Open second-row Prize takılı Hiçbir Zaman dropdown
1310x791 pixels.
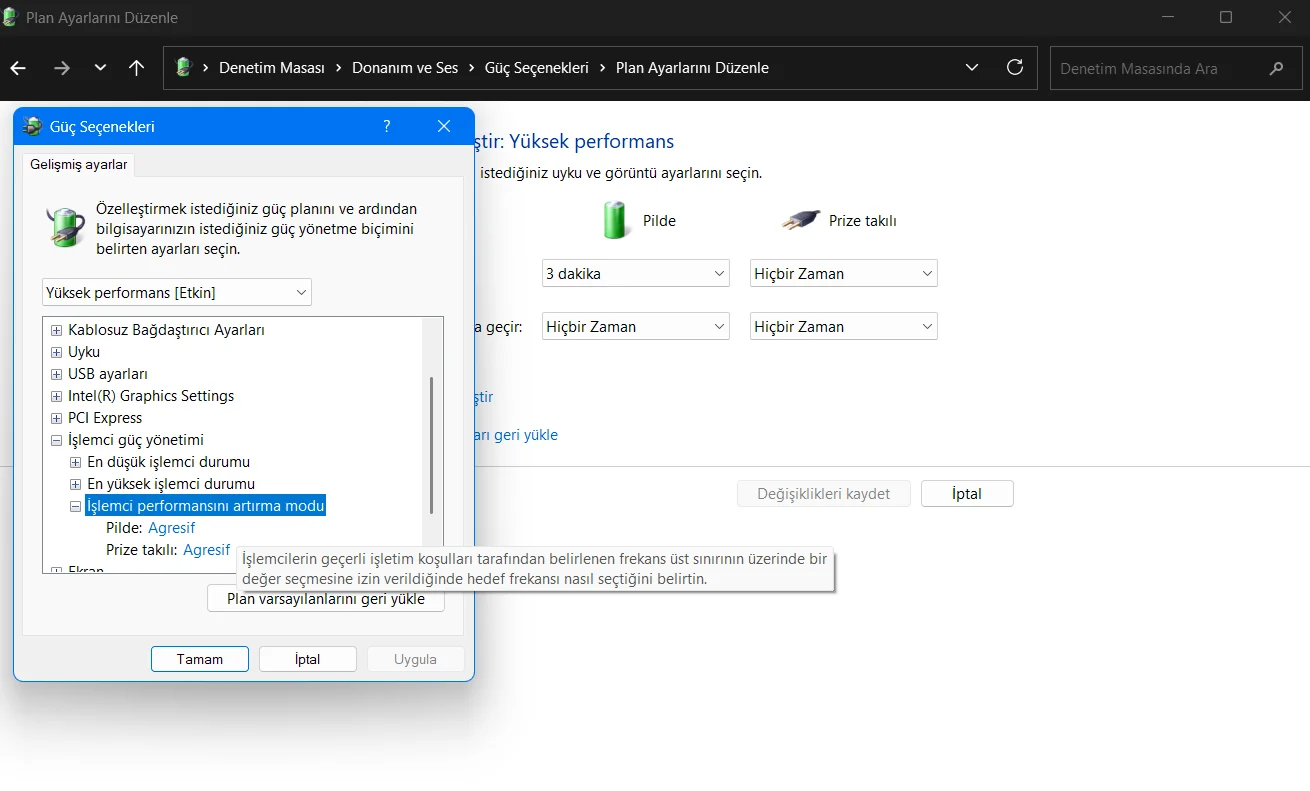844,326
